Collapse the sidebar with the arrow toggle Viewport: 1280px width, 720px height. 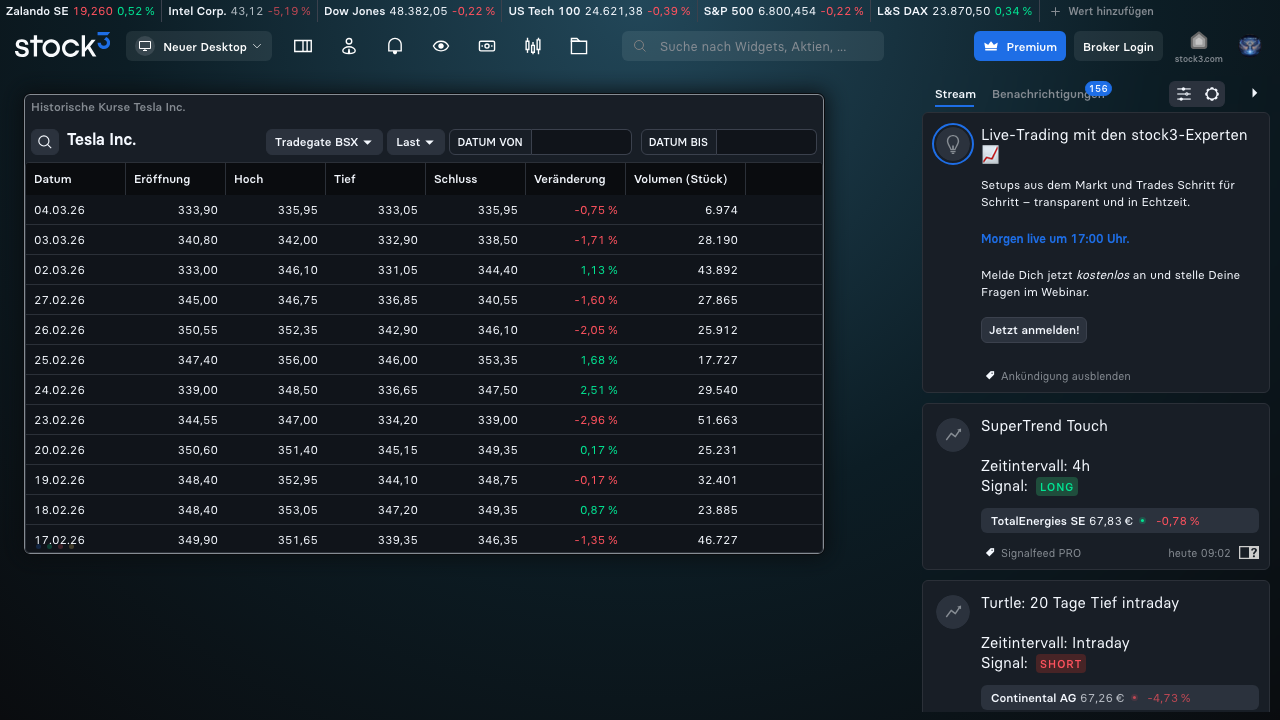coord(1255,93)
